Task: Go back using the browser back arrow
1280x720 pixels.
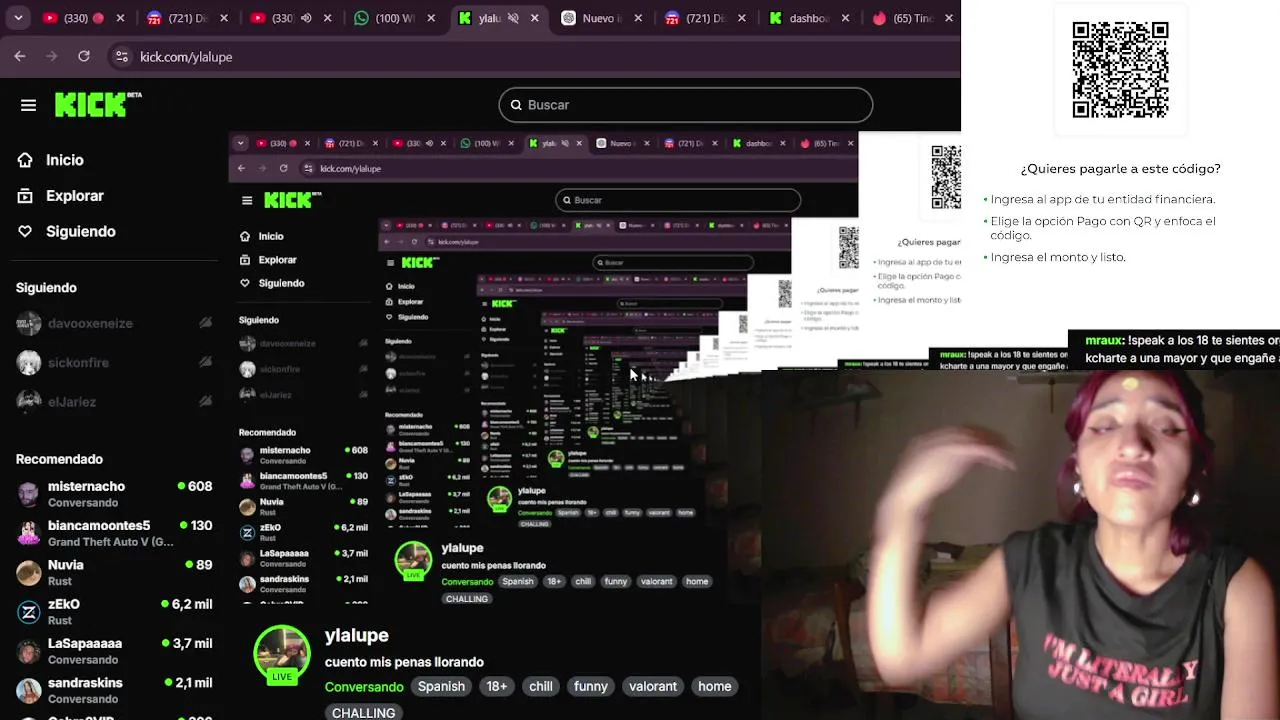Action: pyautogui.click(x=20, y=57)
